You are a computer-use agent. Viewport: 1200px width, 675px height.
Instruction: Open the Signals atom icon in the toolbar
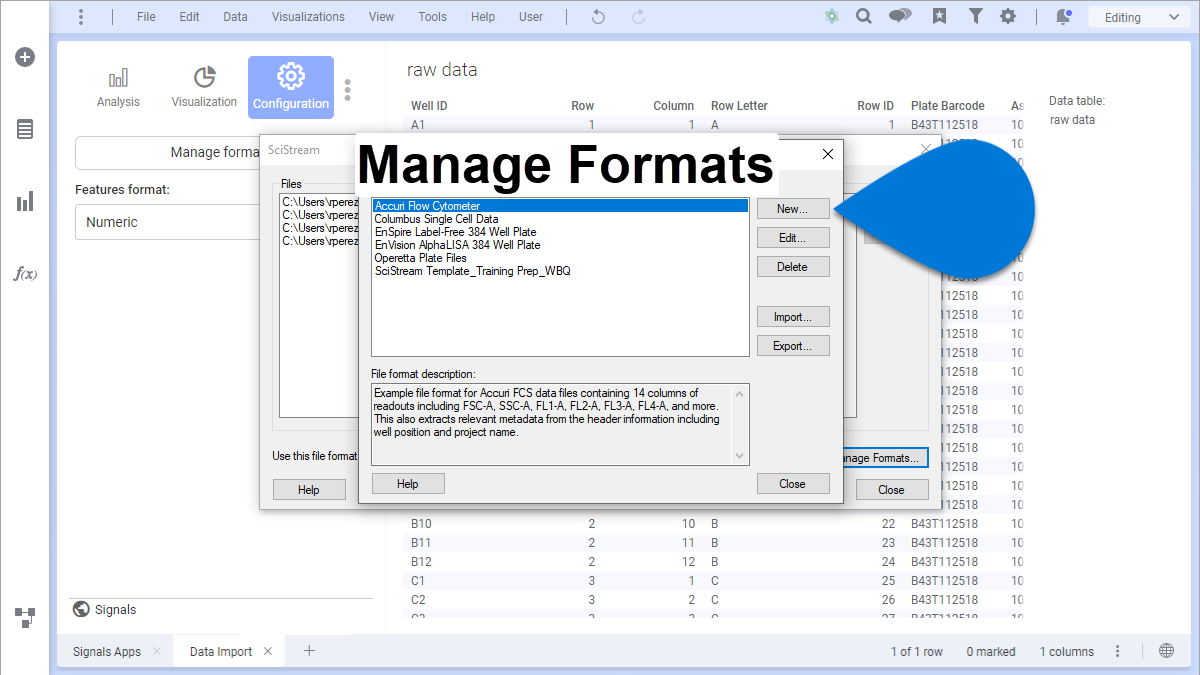point(832,17)
